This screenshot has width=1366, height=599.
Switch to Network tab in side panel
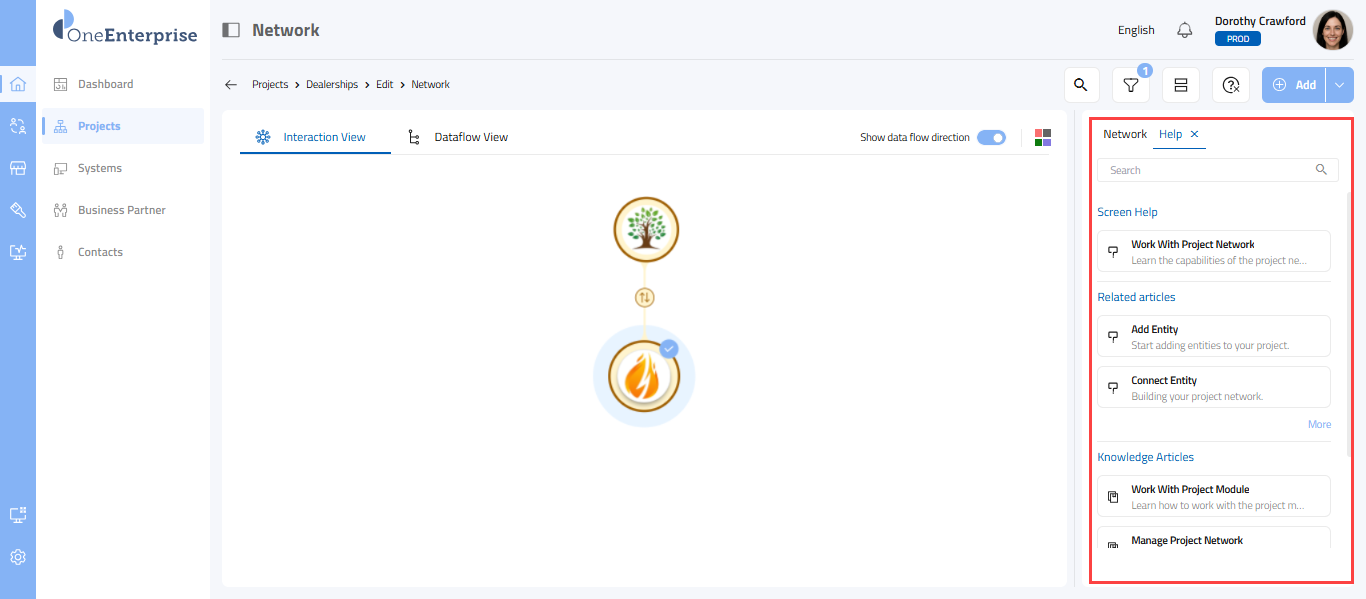tap(1125, 134)
